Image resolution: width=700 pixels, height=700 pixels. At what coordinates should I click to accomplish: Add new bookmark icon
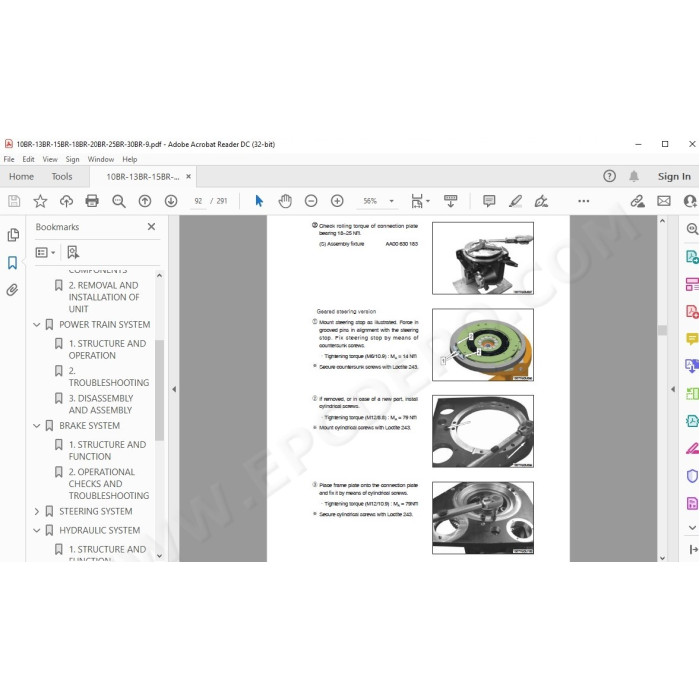(x=73, y=252)
